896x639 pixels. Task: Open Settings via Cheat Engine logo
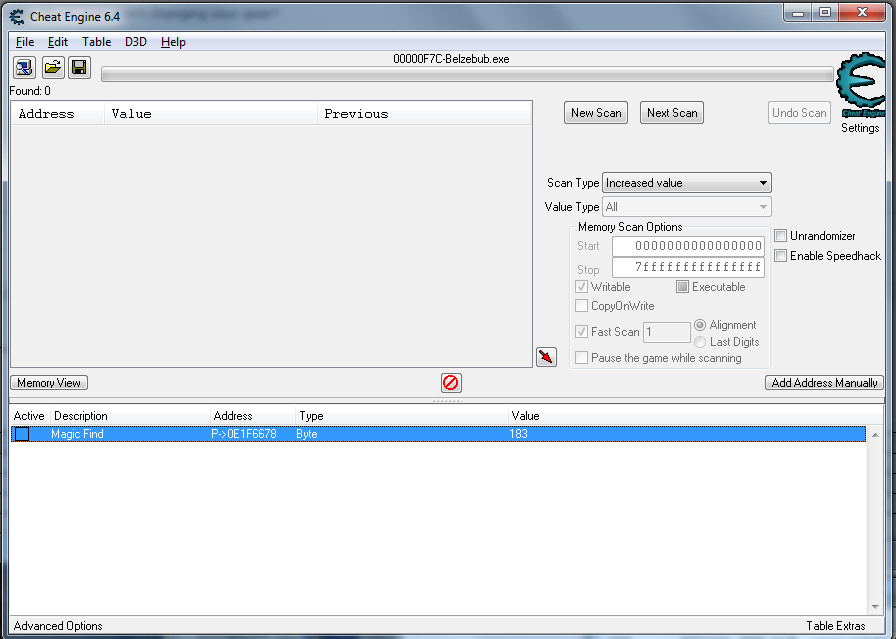click(861, 85)
